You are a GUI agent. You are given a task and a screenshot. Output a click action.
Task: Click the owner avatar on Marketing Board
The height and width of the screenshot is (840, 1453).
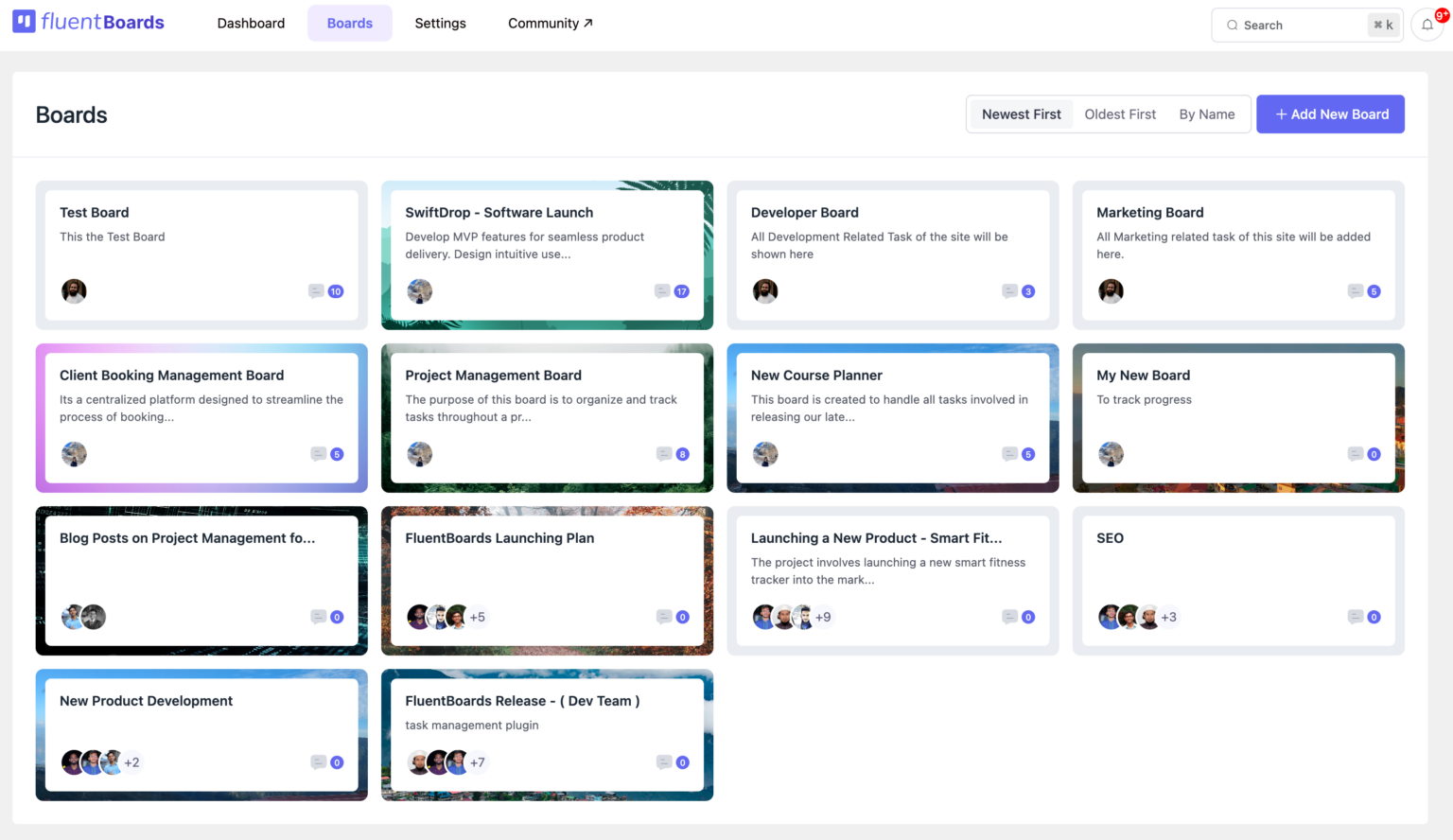click(x=1112, y=291)
